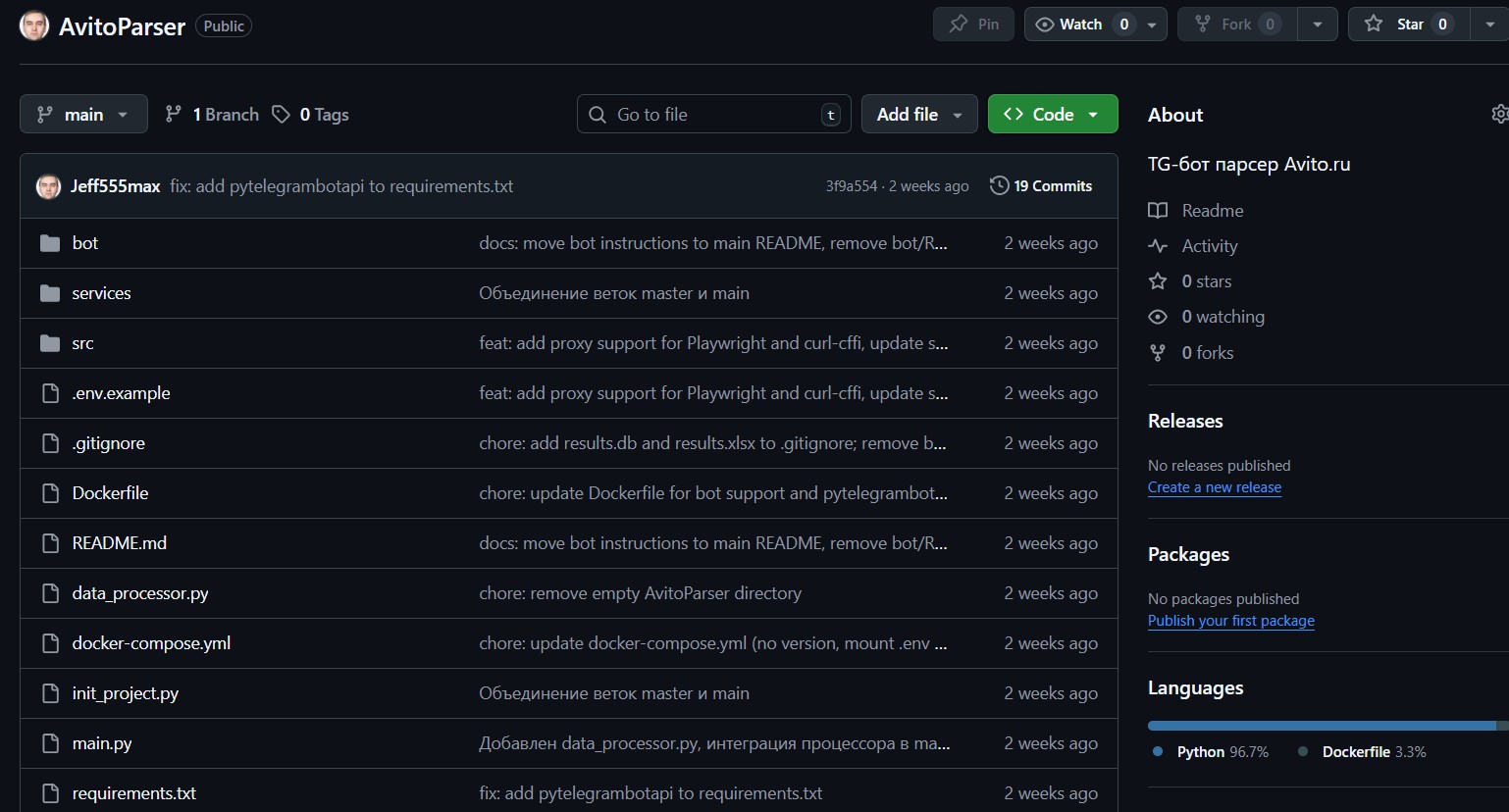Viewport: 1509px width, 812px height.
Task: Focus the Go to file search box
Action: point(711,115)
